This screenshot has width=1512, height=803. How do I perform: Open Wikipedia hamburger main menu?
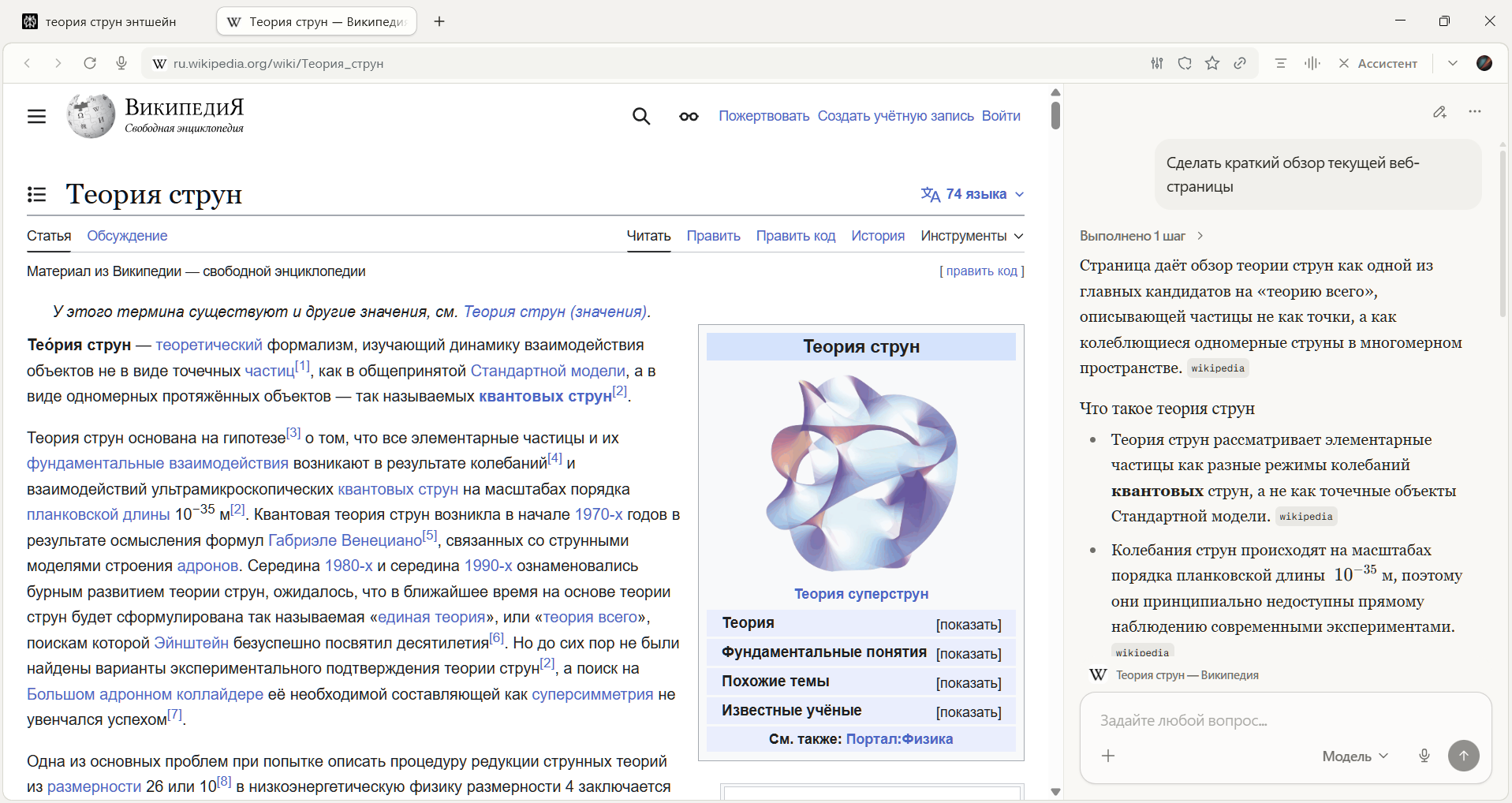tap(36, 117)
